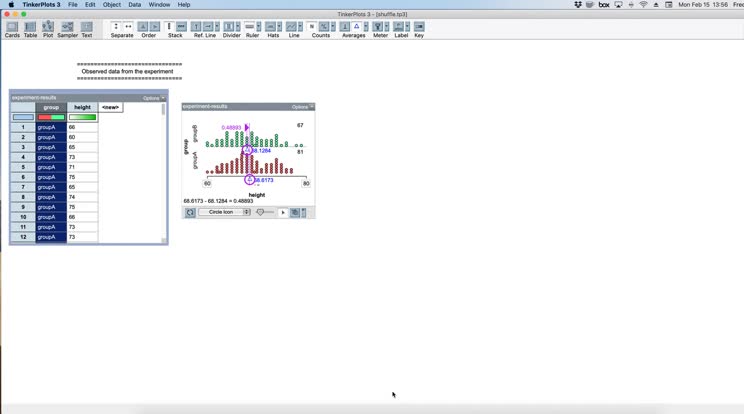The height and width of the screenshot is (414, 744).
Task: Open Meter options dropdown arrow
Action: click(387, 27)
